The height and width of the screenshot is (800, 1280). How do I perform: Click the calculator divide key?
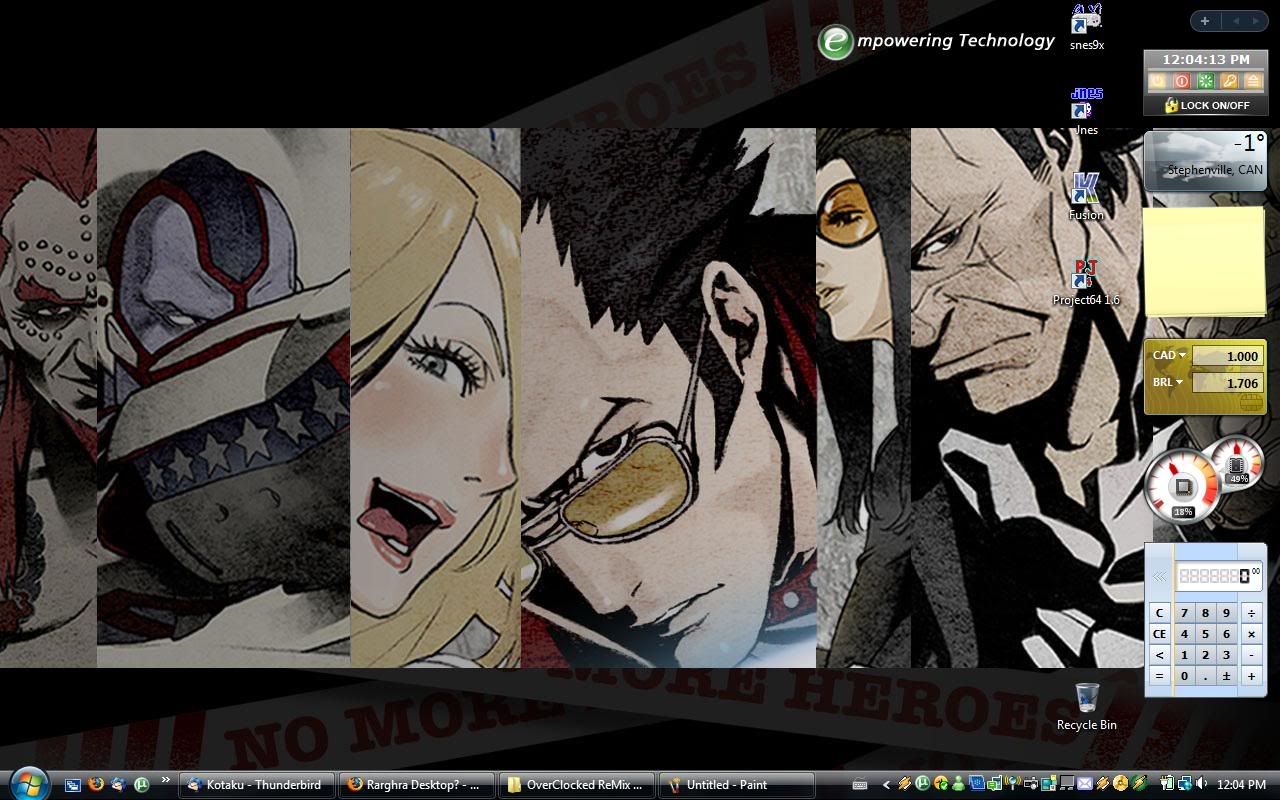coord(1251,613)
